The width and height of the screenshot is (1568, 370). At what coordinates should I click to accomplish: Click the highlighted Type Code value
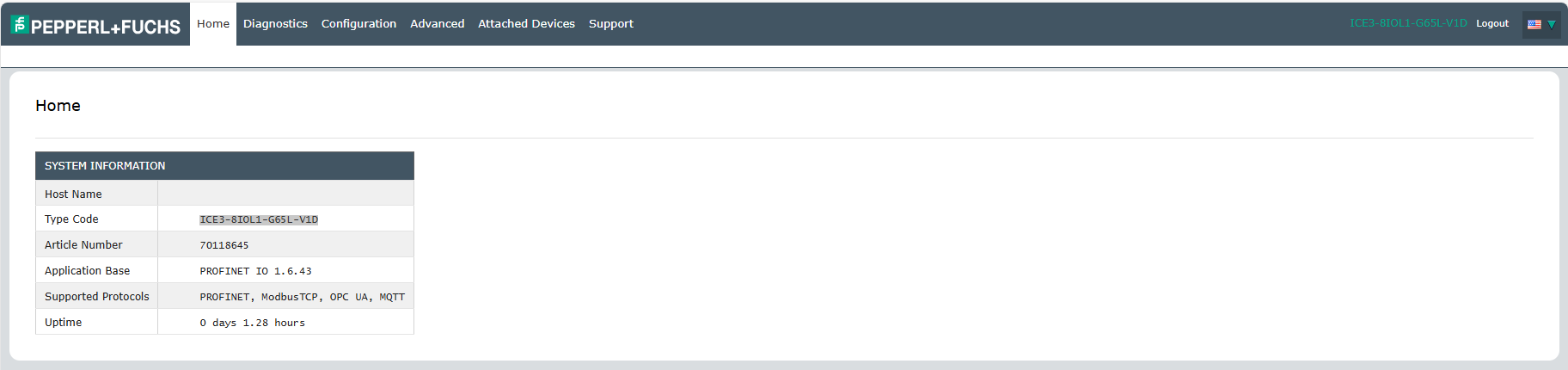[x=259, y=219]
